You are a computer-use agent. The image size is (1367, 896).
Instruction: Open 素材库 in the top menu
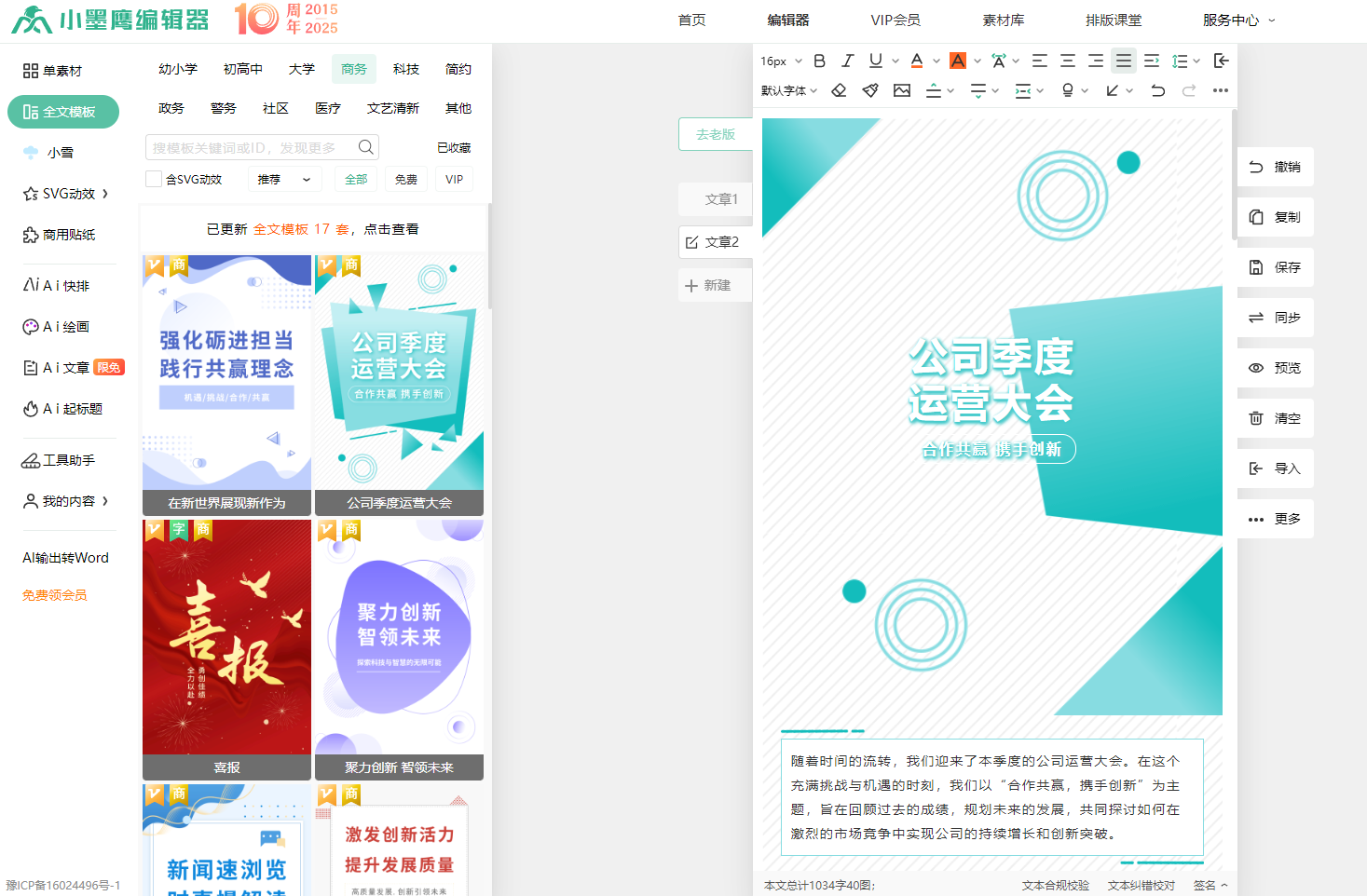1003,20
